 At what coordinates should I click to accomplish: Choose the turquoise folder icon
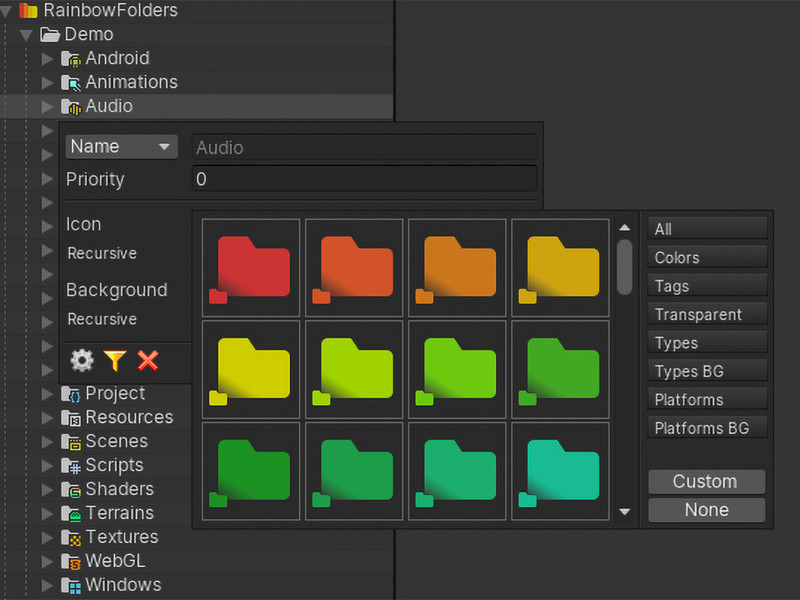click(x=560, y=471)
